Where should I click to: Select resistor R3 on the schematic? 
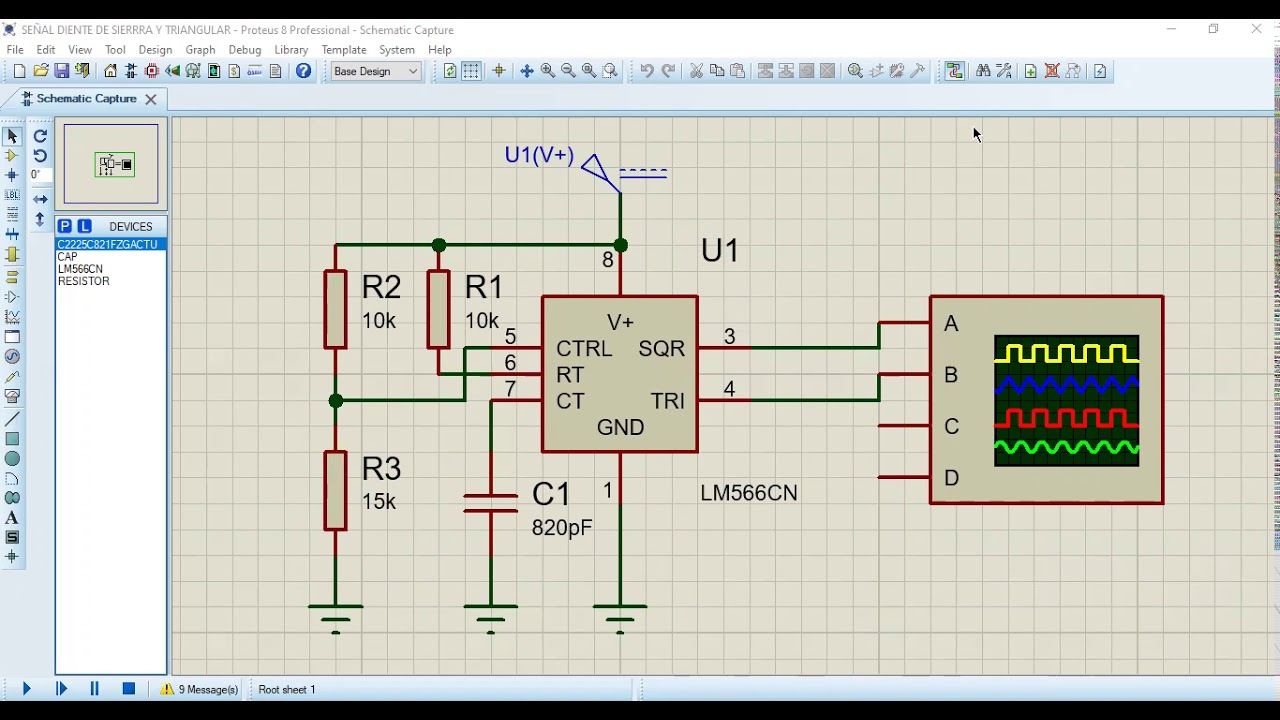point(336,490)
